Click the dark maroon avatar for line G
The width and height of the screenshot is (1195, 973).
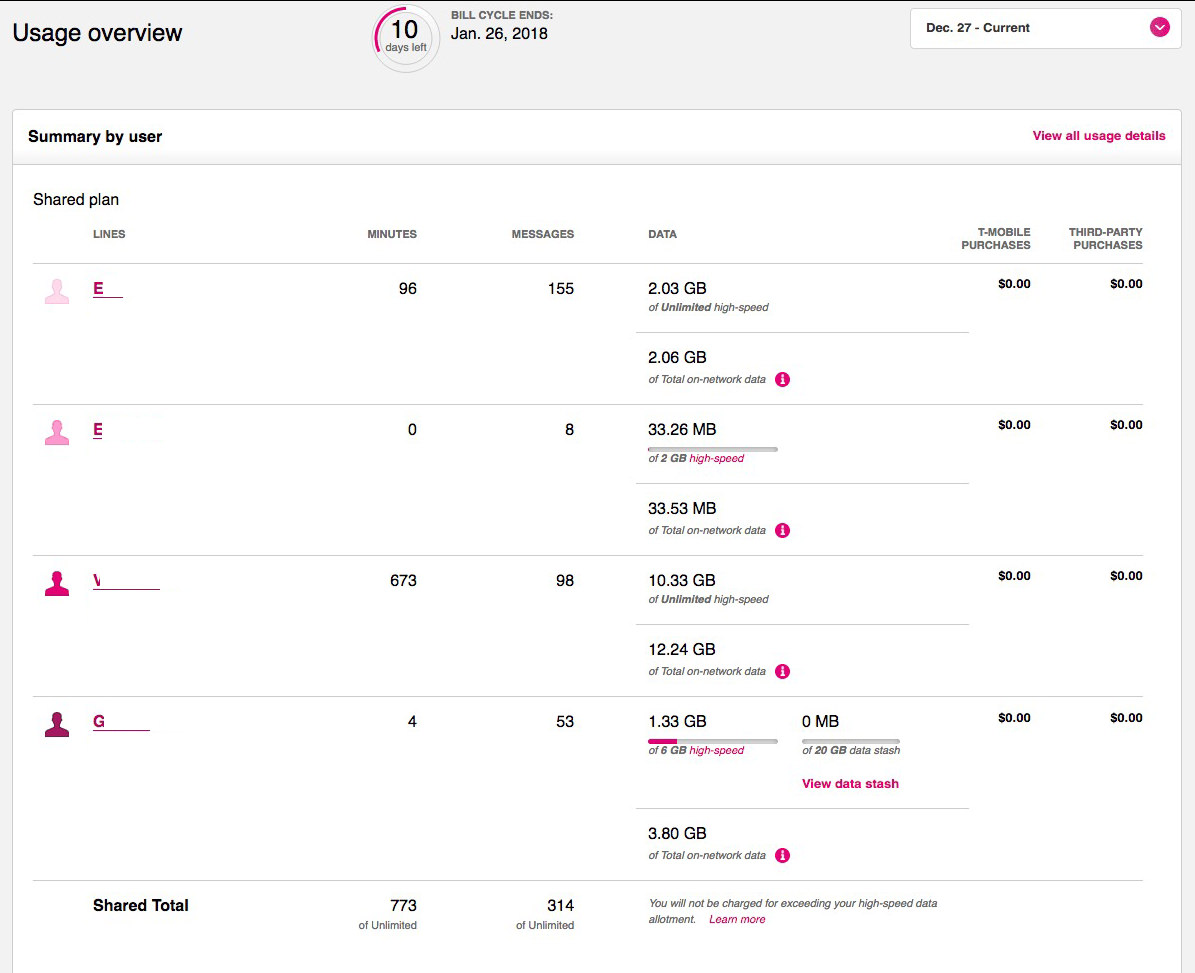tap(57, 724)
